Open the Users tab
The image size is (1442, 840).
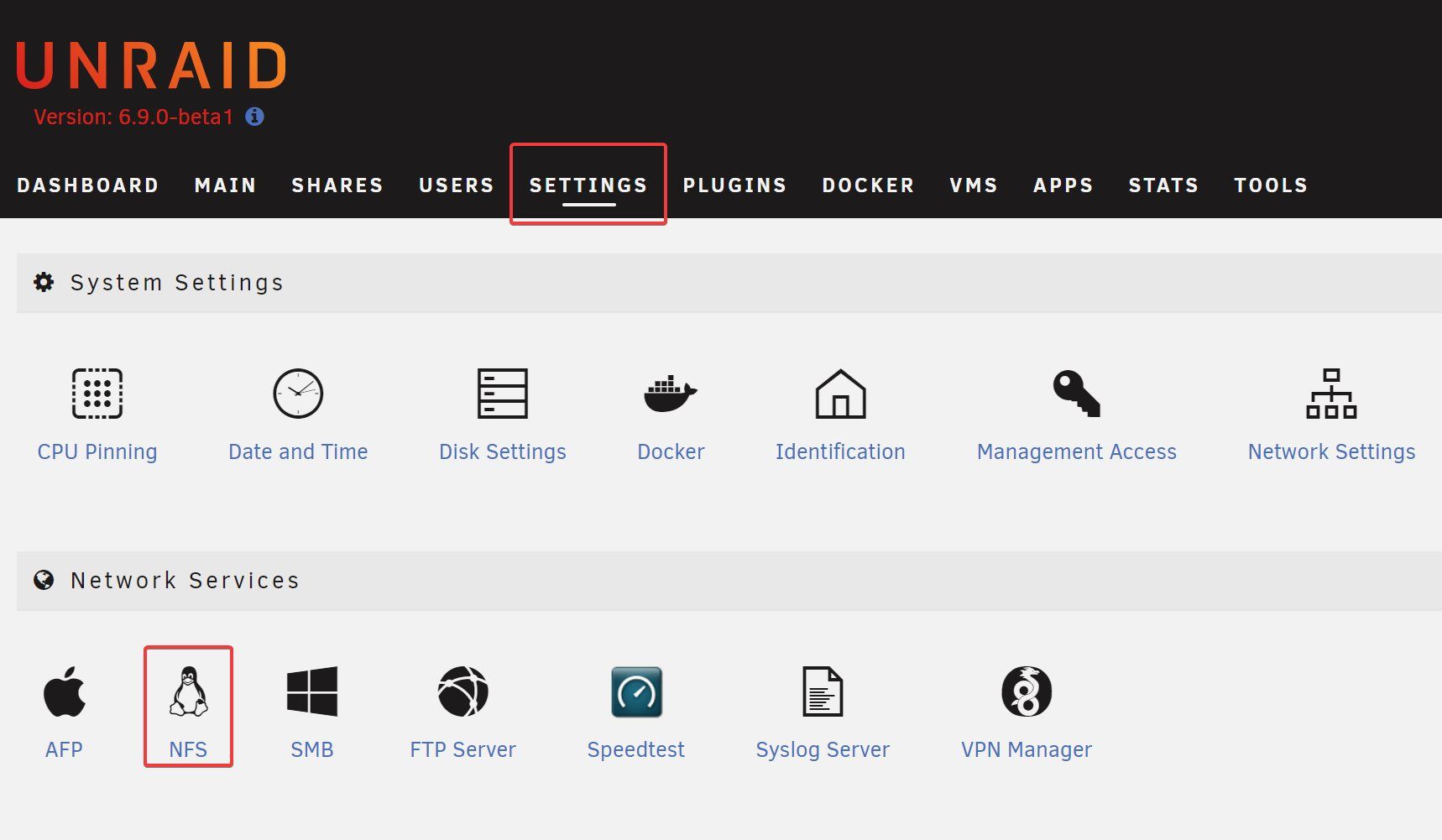(457, 185)
